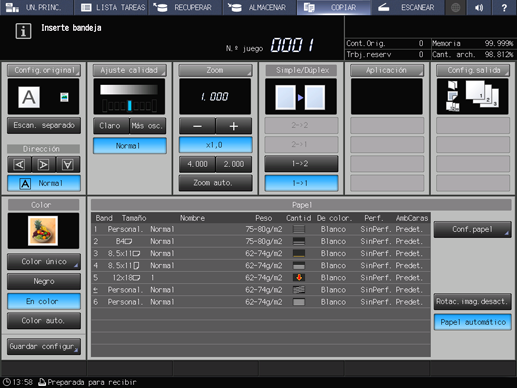The image size is (517, 388).
Task: Open the Ajuste calidad menu
Action: tap(129, 70)
